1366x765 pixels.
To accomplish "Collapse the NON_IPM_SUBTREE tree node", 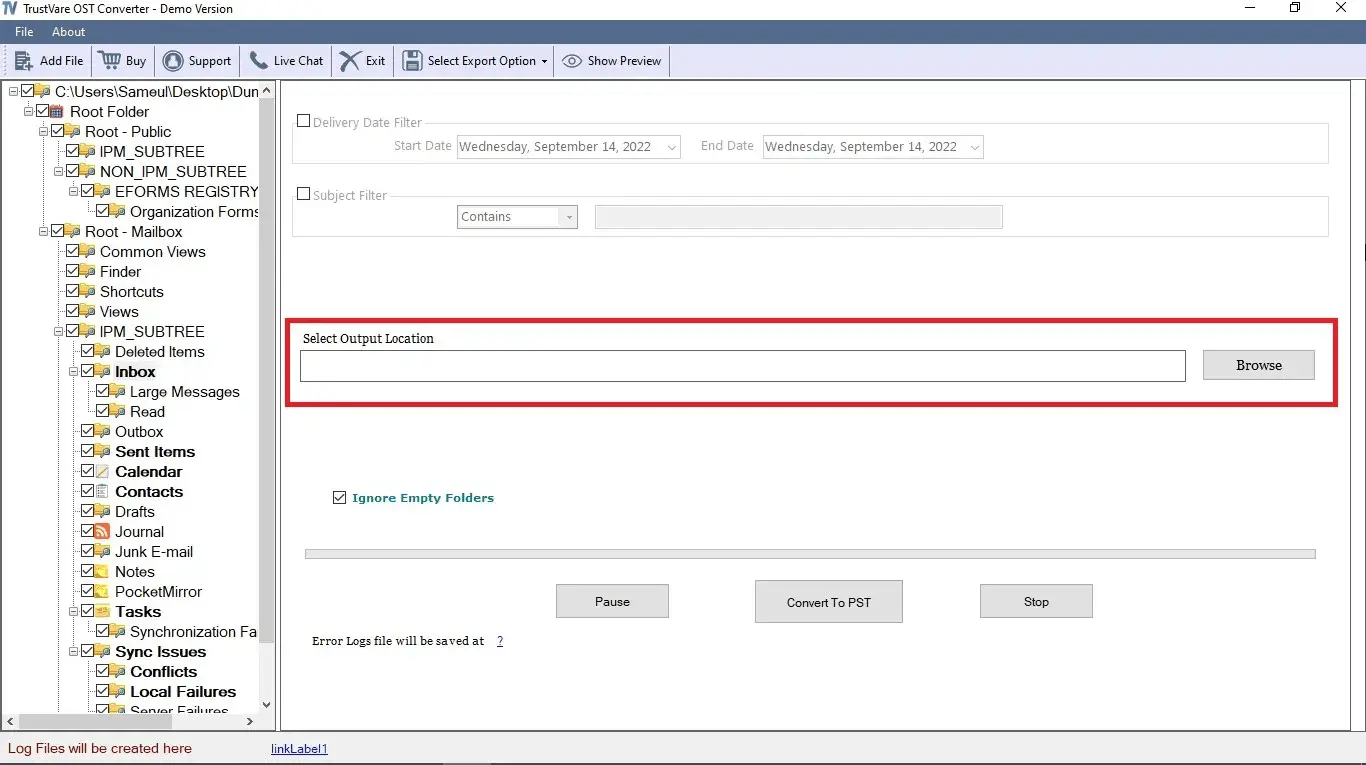I will tap(58, 171).
